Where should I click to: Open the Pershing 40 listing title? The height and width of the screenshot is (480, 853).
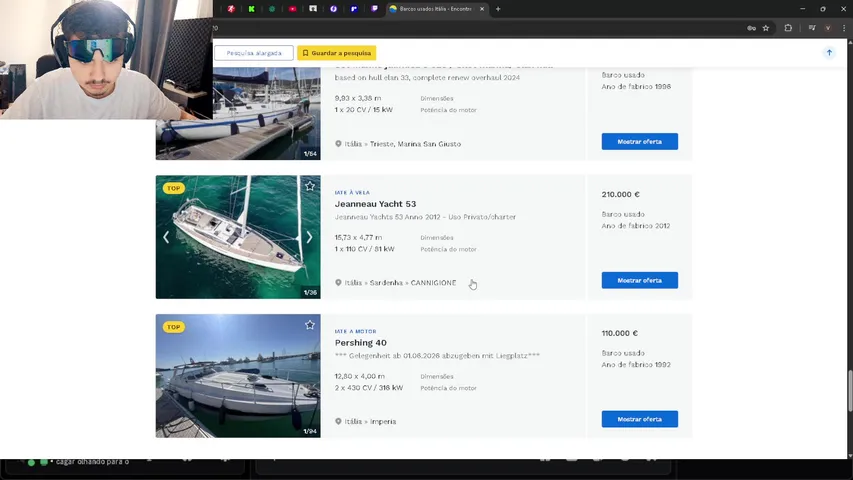click(x=361, y=342)
